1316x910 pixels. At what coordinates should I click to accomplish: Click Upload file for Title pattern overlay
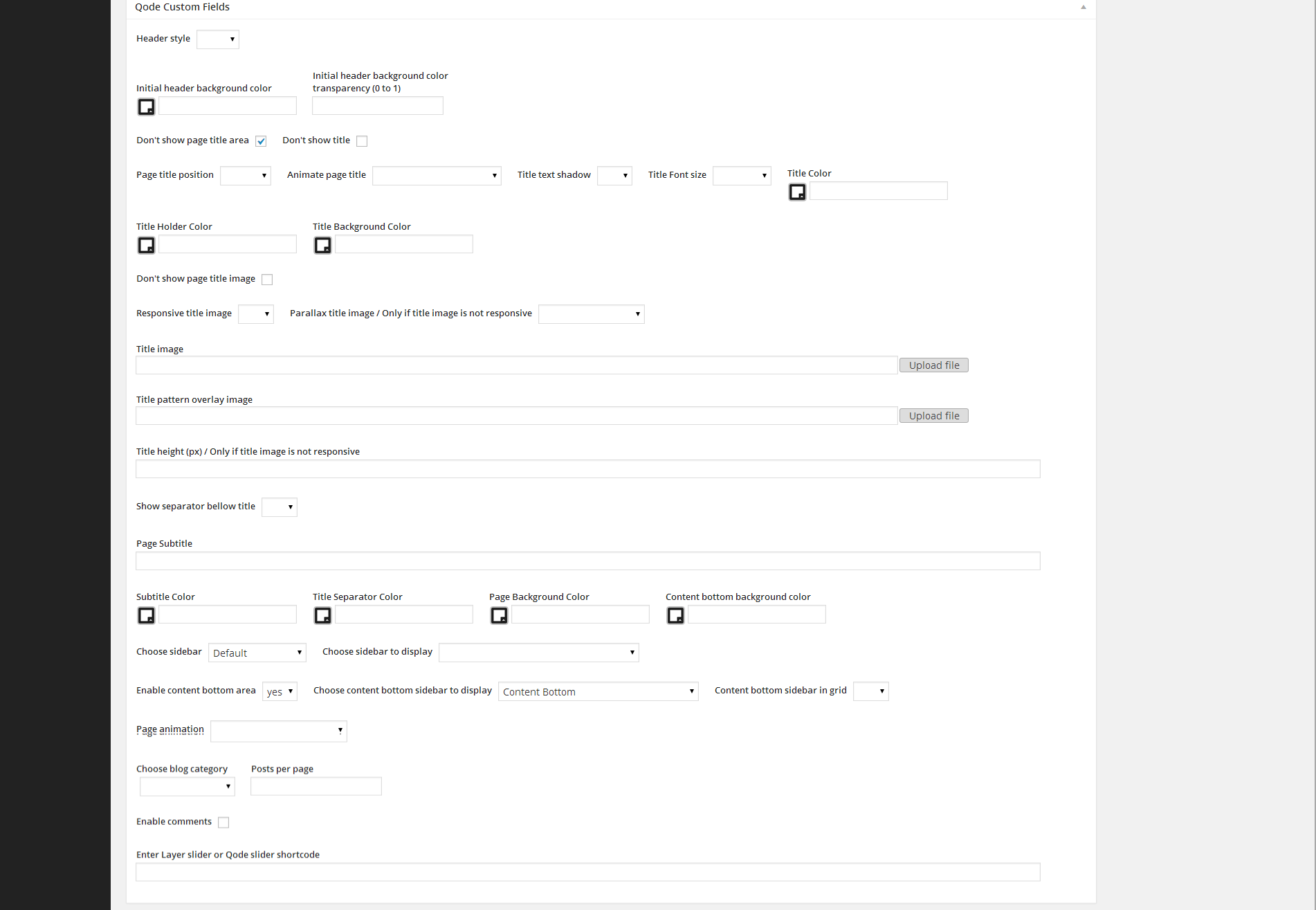coord(933,416)
